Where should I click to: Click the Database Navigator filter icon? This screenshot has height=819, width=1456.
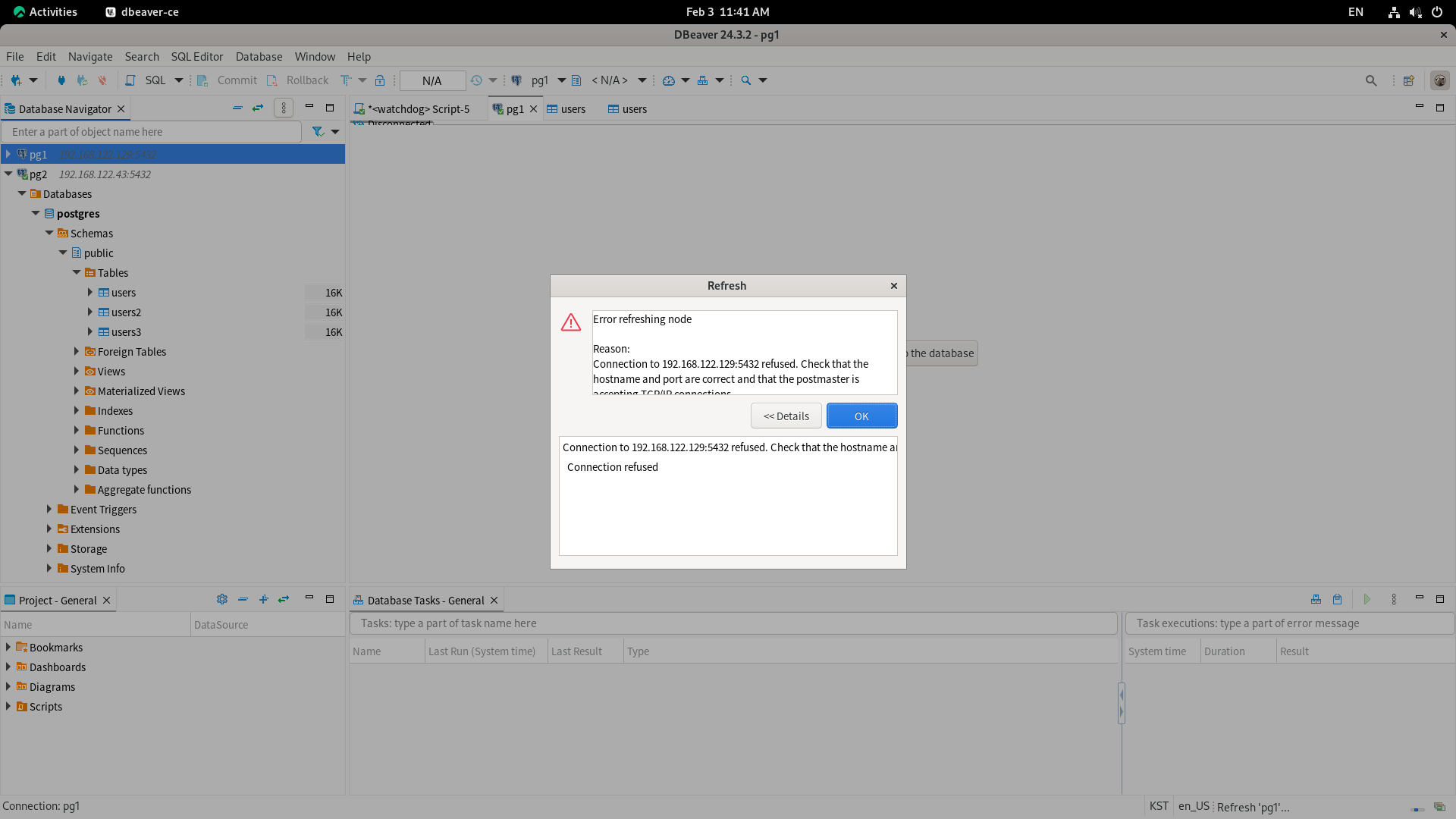pos(318,132)
